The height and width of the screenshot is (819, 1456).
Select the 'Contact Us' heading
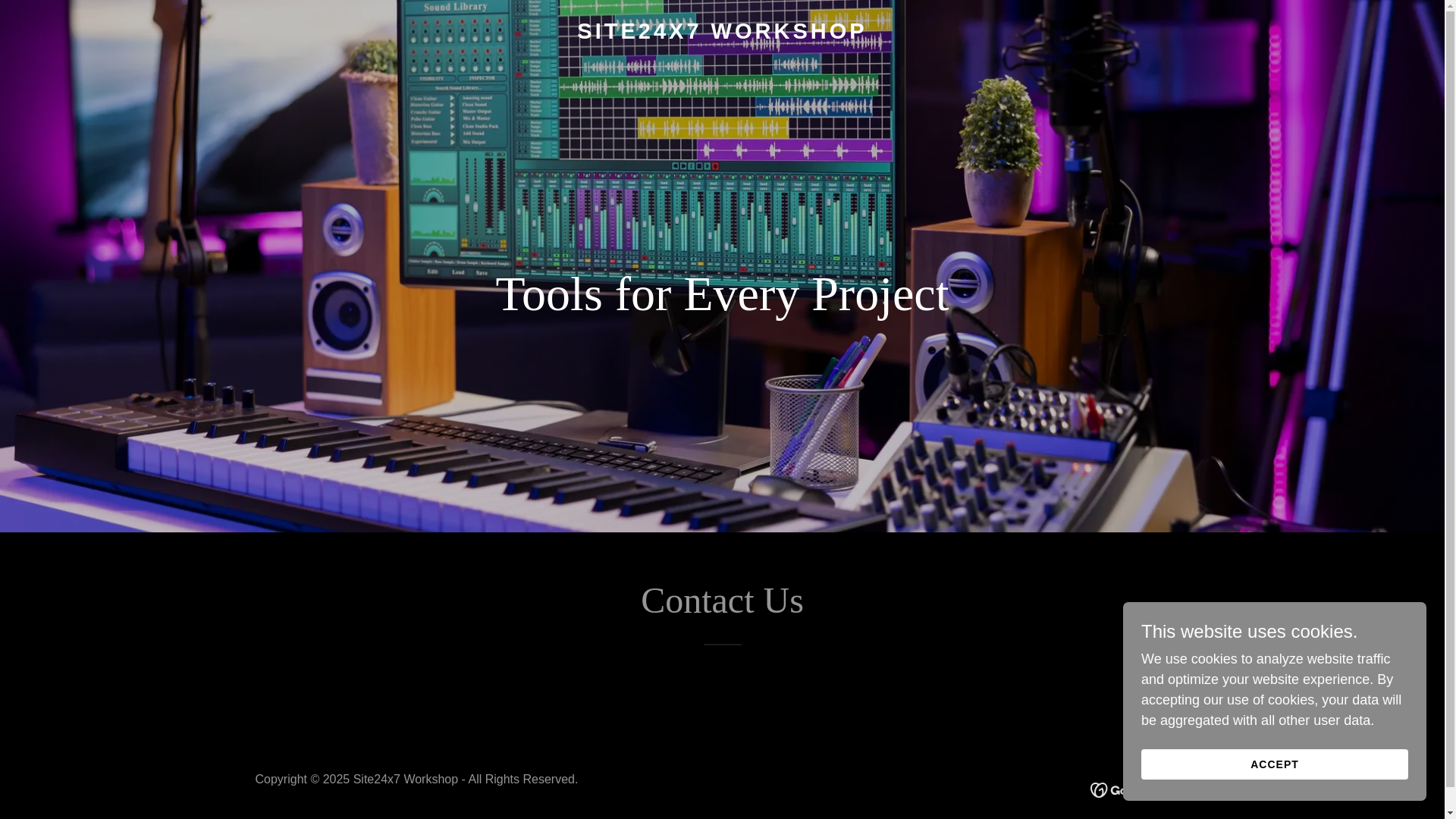point(722,601)
